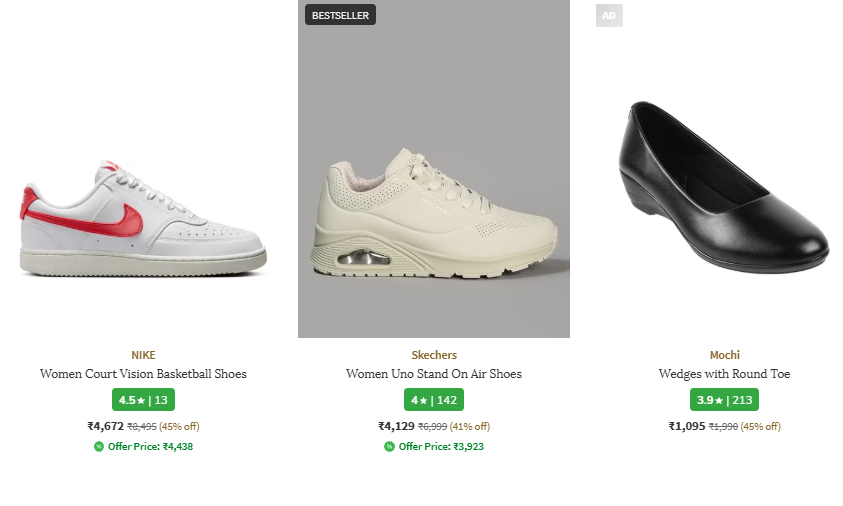
Task: Click the AD label badge
Action: (609, 15)
